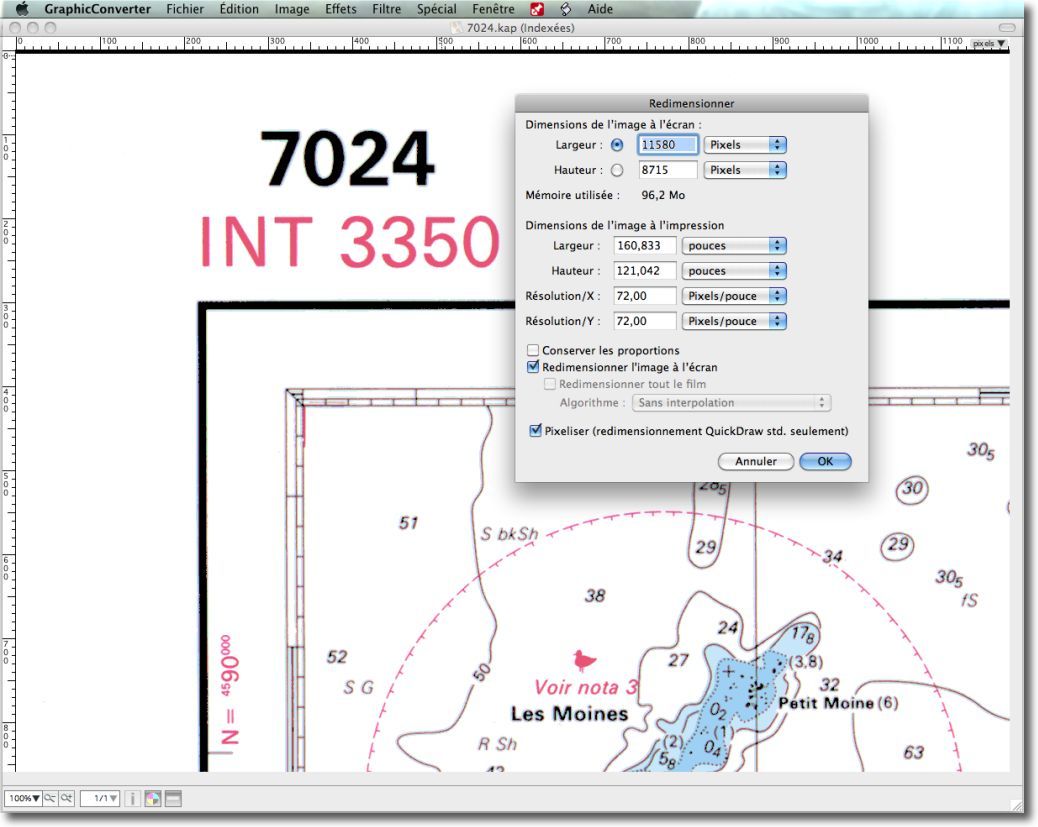The image size is (1038, 827).
Task: Open Résolution/X Pixels/pouce dropdown
Action: (x=734, y=296)
